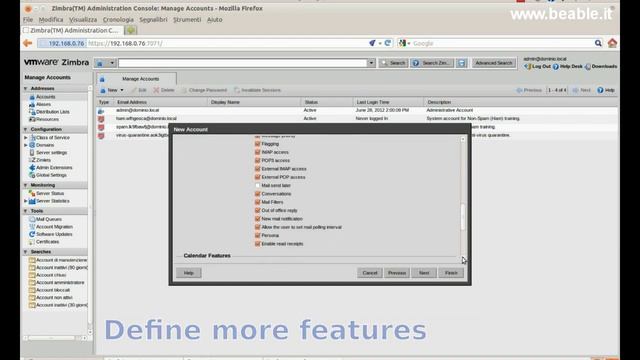640x360 pixels.
Task: Enable the Mail send later option
Action: tap(258, 185)
